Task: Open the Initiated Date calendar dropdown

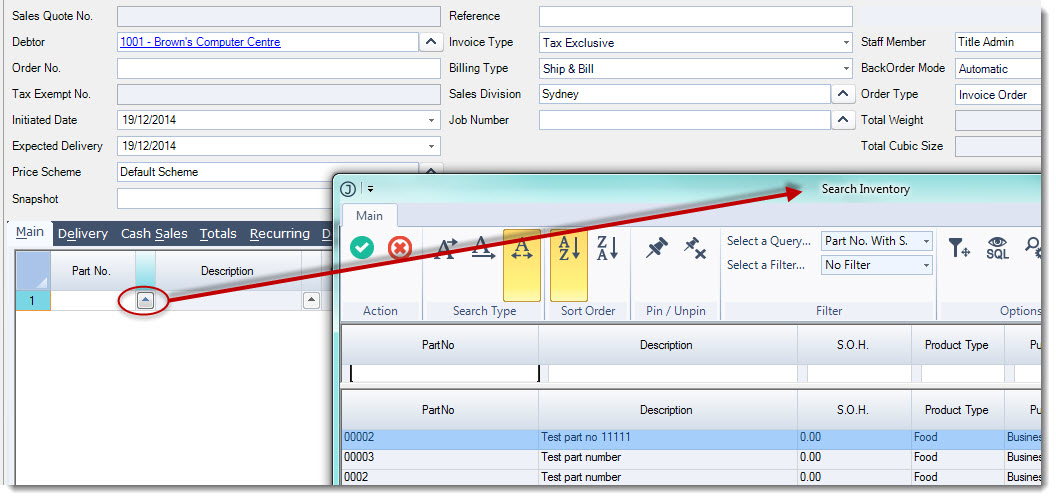Action: (x=432, y=121)
